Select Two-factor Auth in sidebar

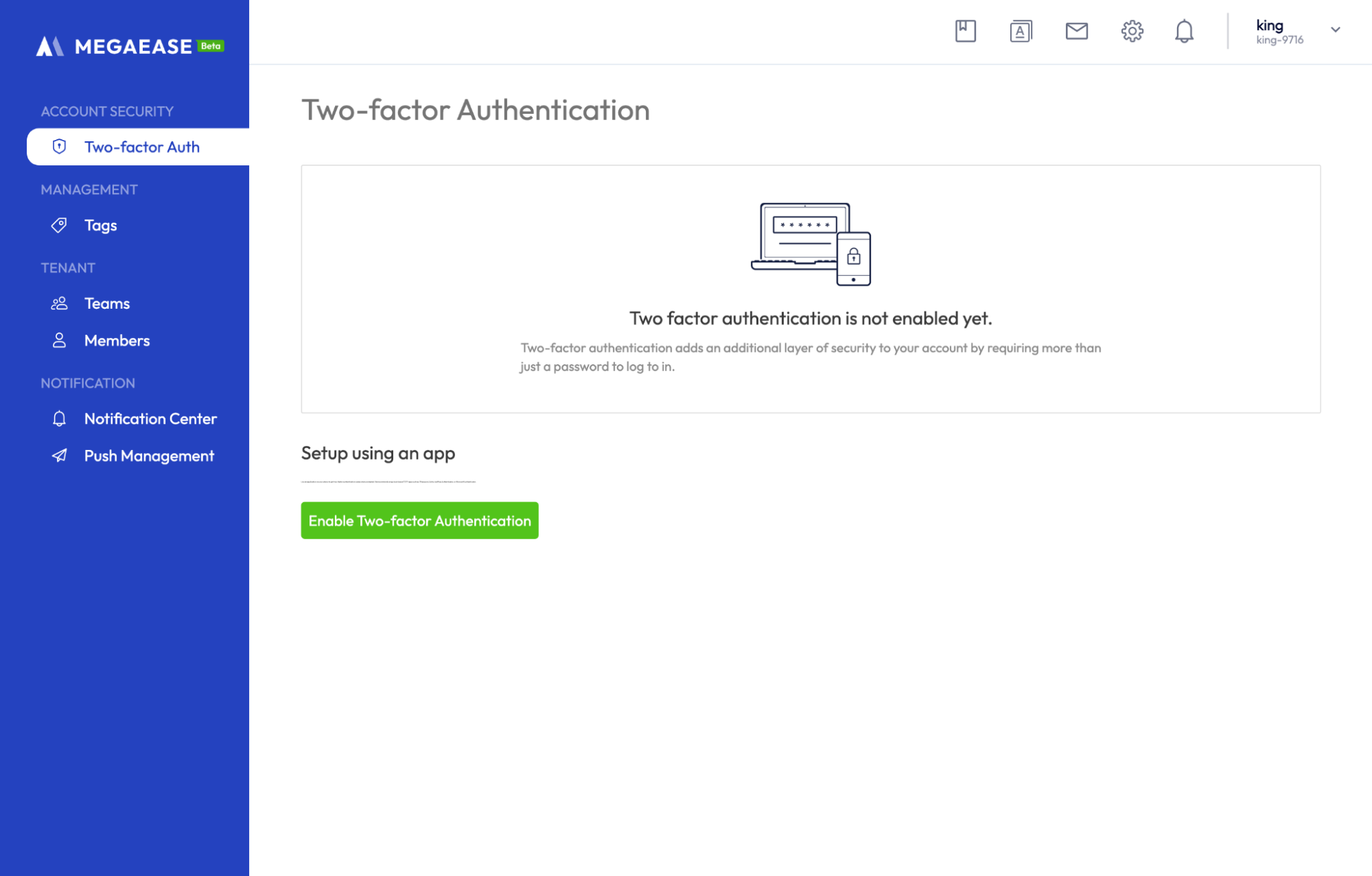141,147
